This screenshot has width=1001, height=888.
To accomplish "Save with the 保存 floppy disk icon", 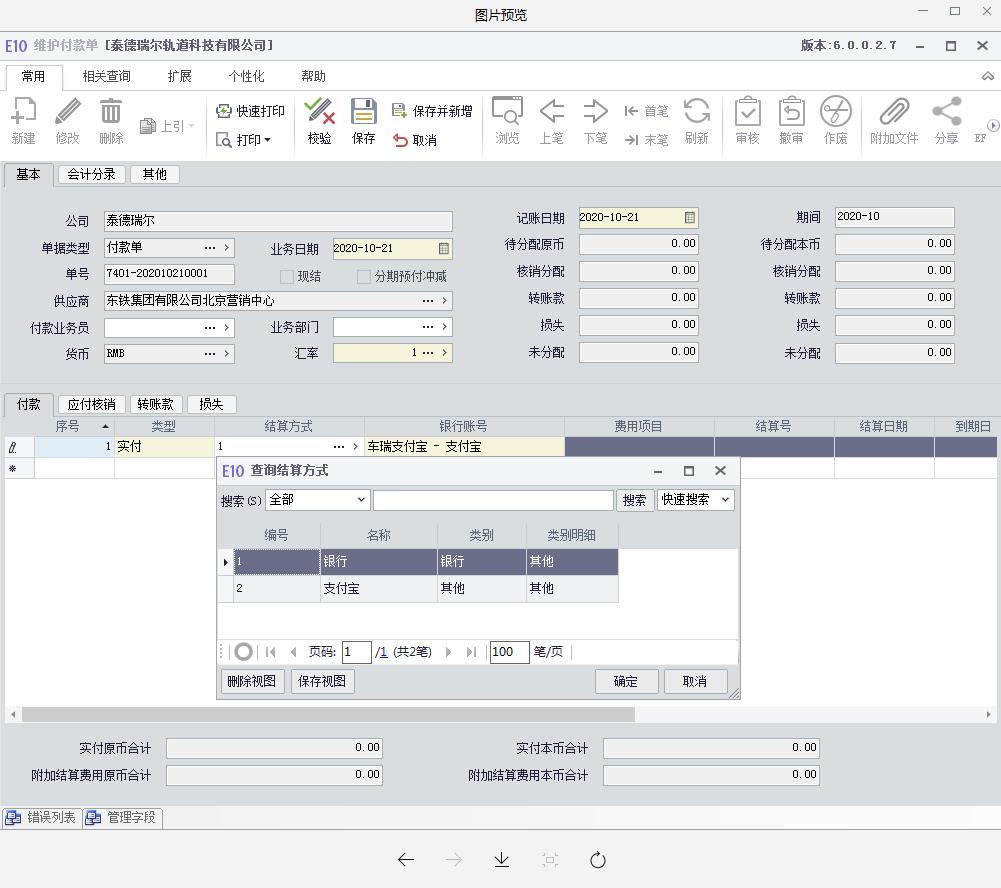I will tap(363, 111).
